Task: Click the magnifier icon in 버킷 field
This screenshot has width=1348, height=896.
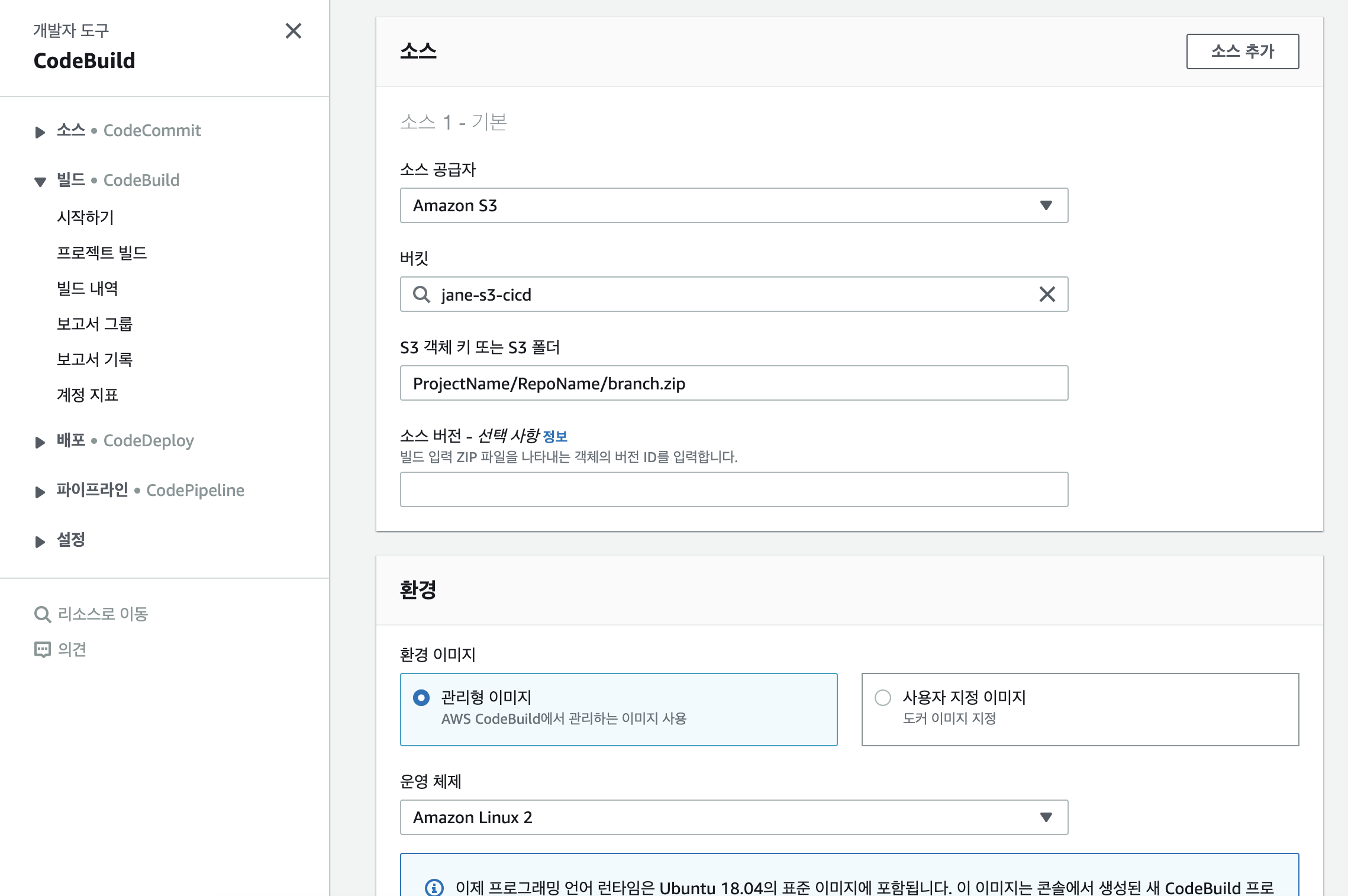Action: point(421,294)
